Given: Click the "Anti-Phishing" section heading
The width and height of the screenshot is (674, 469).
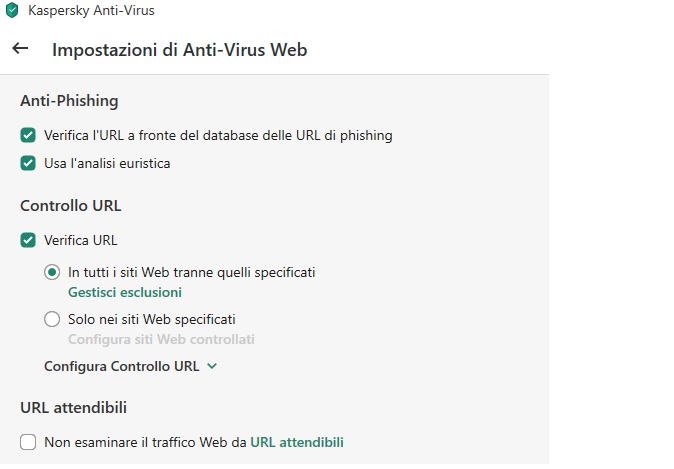Looking at the screenshot, I should [69, 101].
